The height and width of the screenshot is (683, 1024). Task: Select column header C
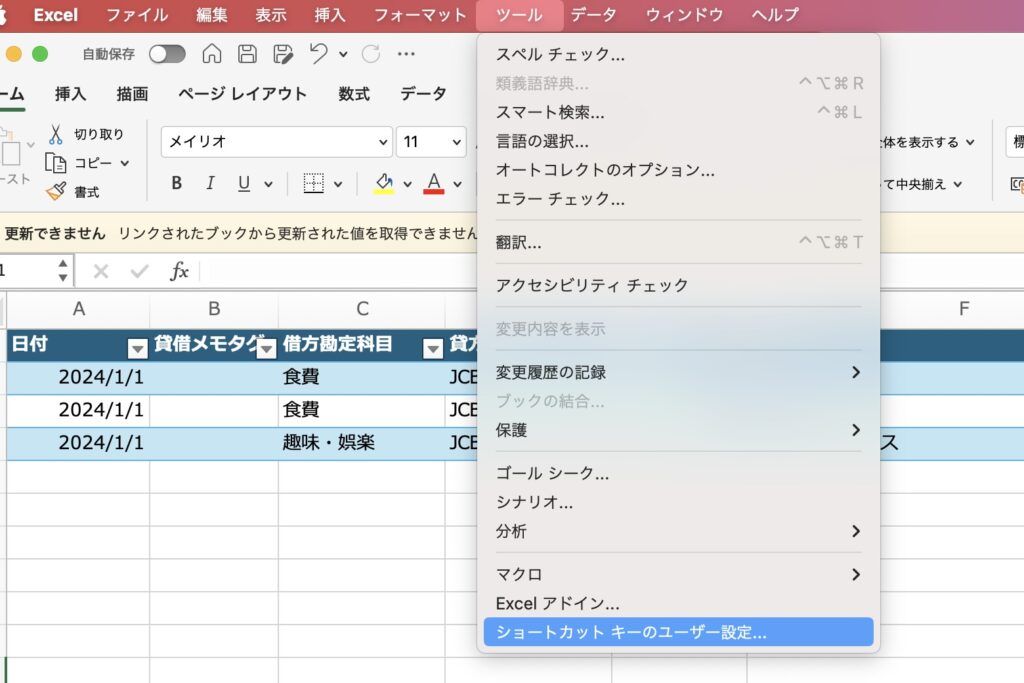(362, 309)
